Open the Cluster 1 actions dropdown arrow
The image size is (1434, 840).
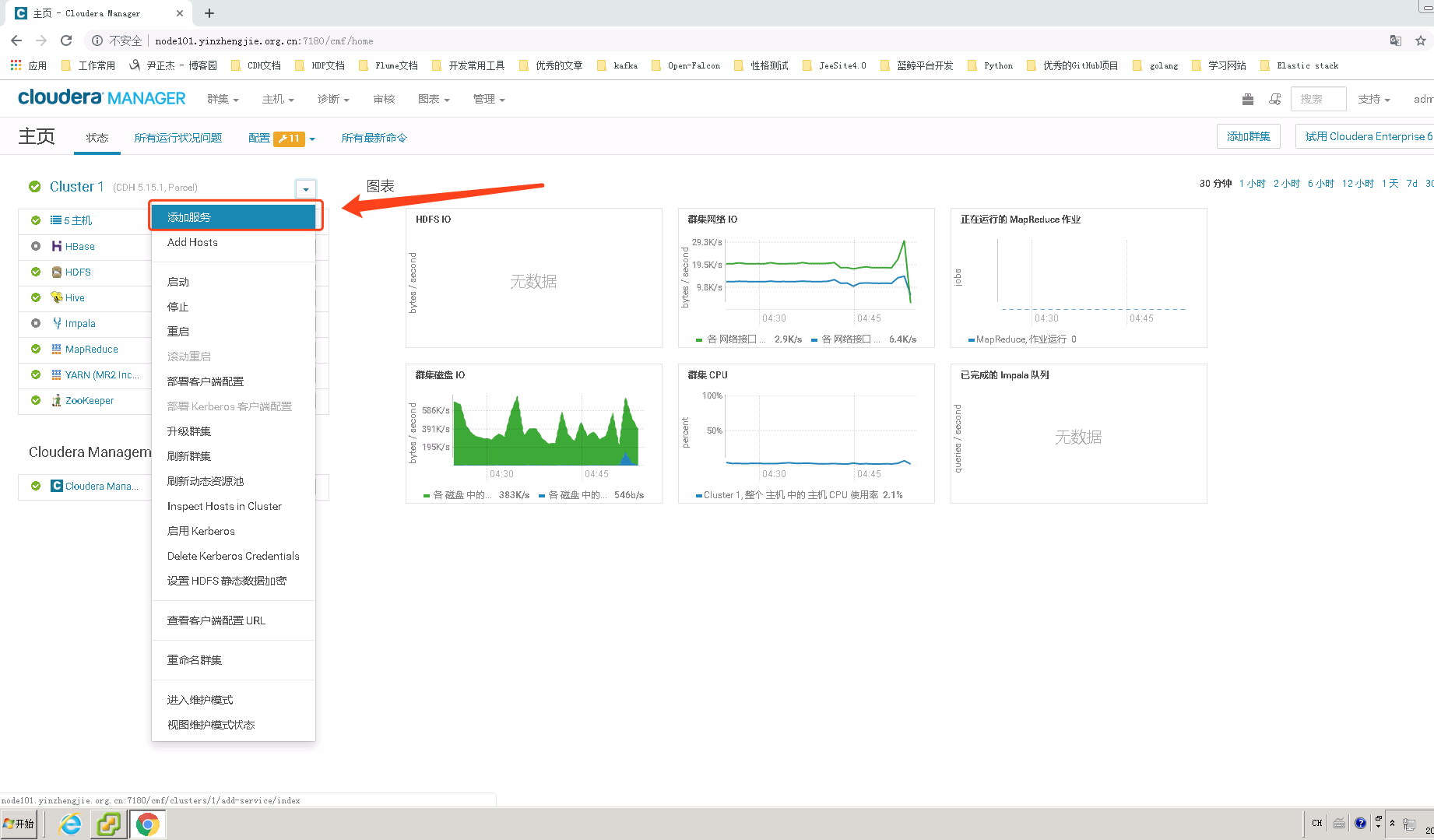click(305, 188)
